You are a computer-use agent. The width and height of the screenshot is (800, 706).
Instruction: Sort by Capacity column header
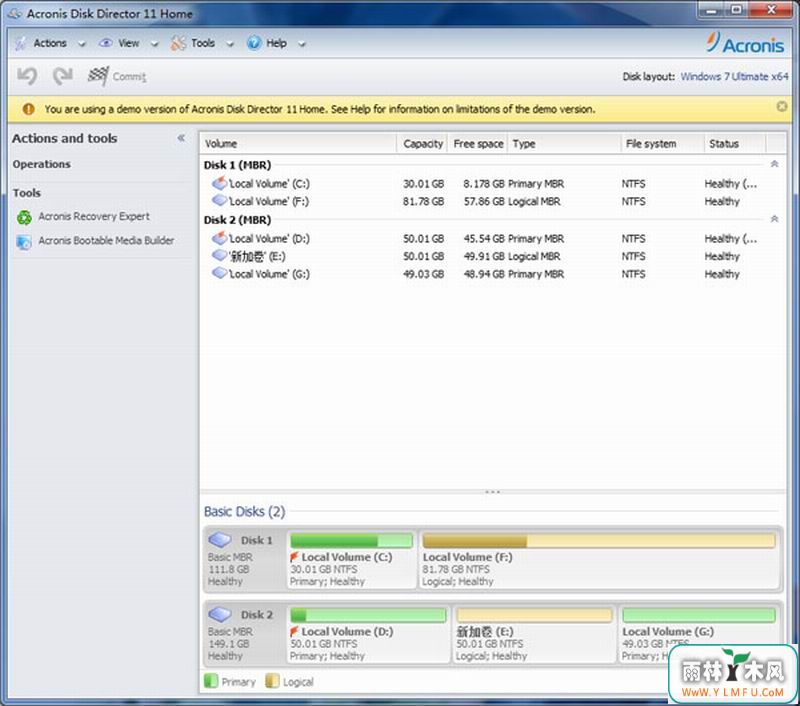(422, 144)
